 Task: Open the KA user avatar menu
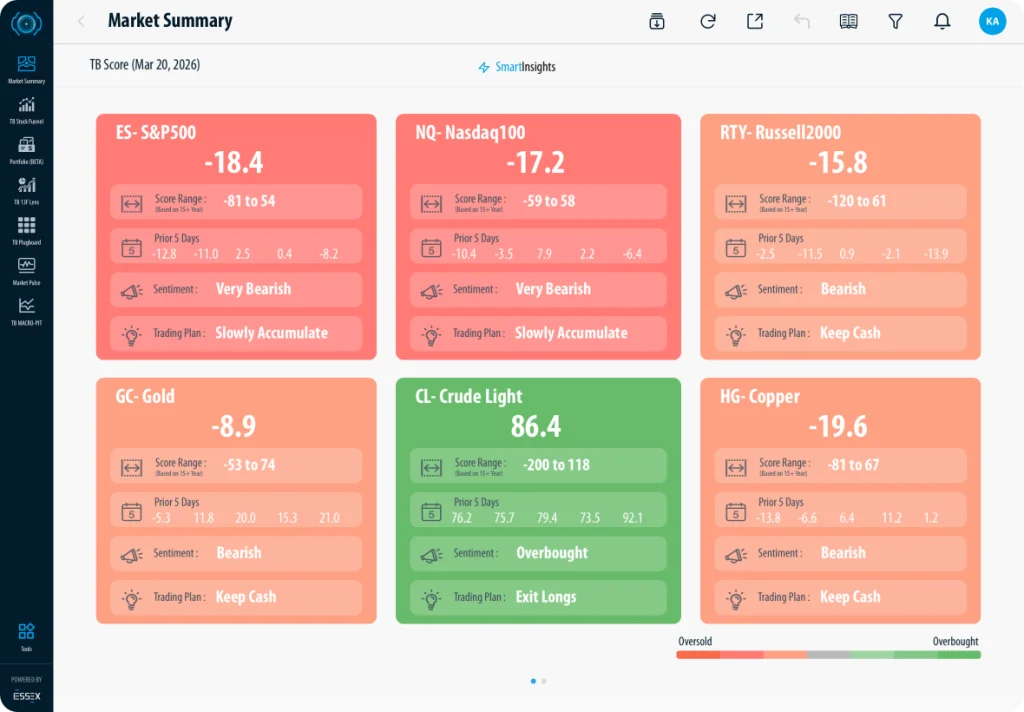click(x=992, y=21)
